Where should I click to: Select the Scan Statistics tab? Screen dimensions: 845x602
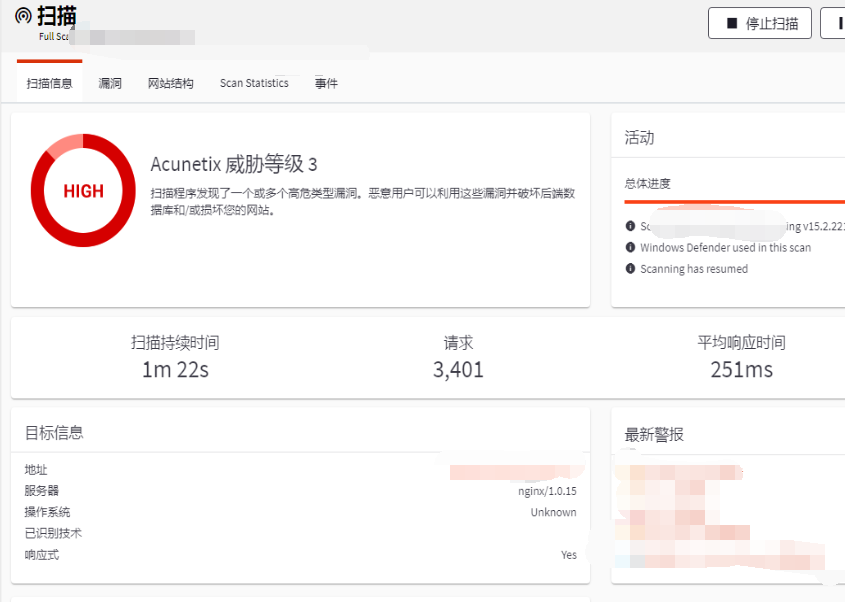(x=254, y=83)
